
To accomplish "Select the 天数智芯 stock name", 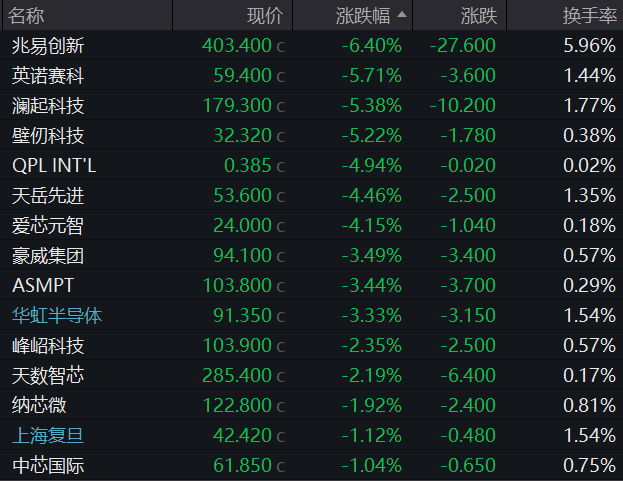I will [x=48, y=375].
